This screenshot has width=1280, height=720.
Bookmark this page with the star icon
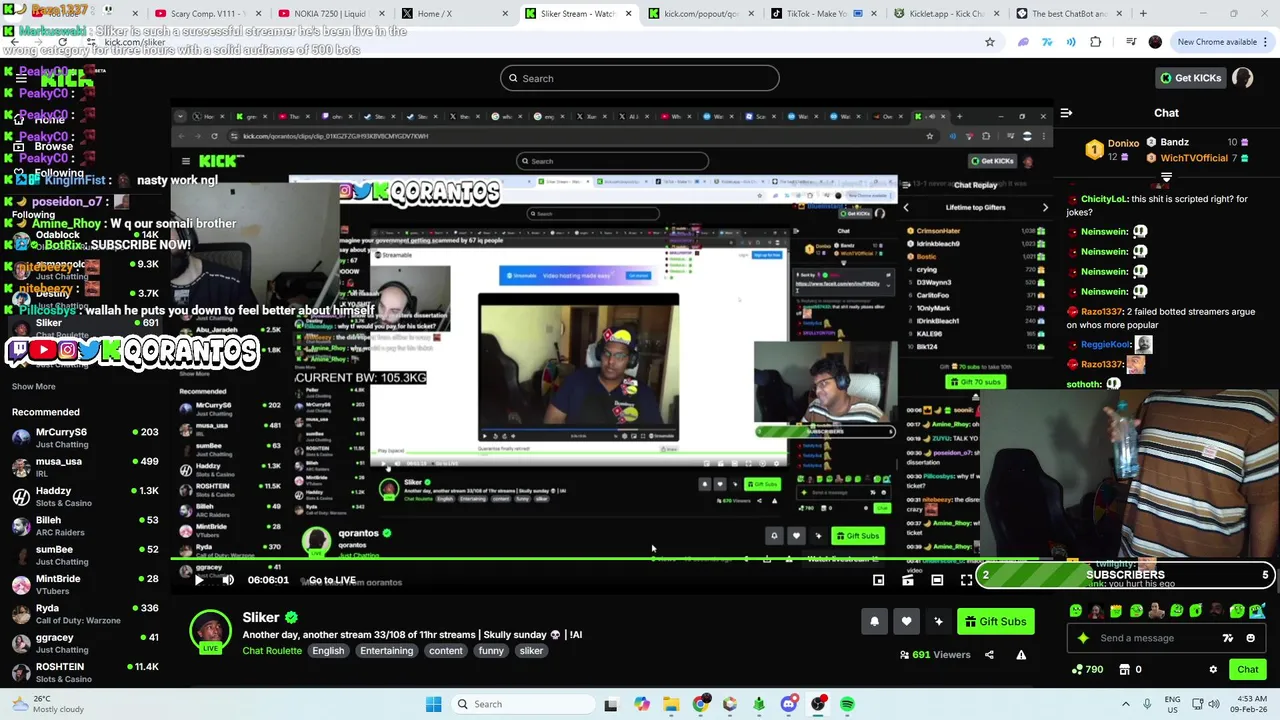[990, 42]
